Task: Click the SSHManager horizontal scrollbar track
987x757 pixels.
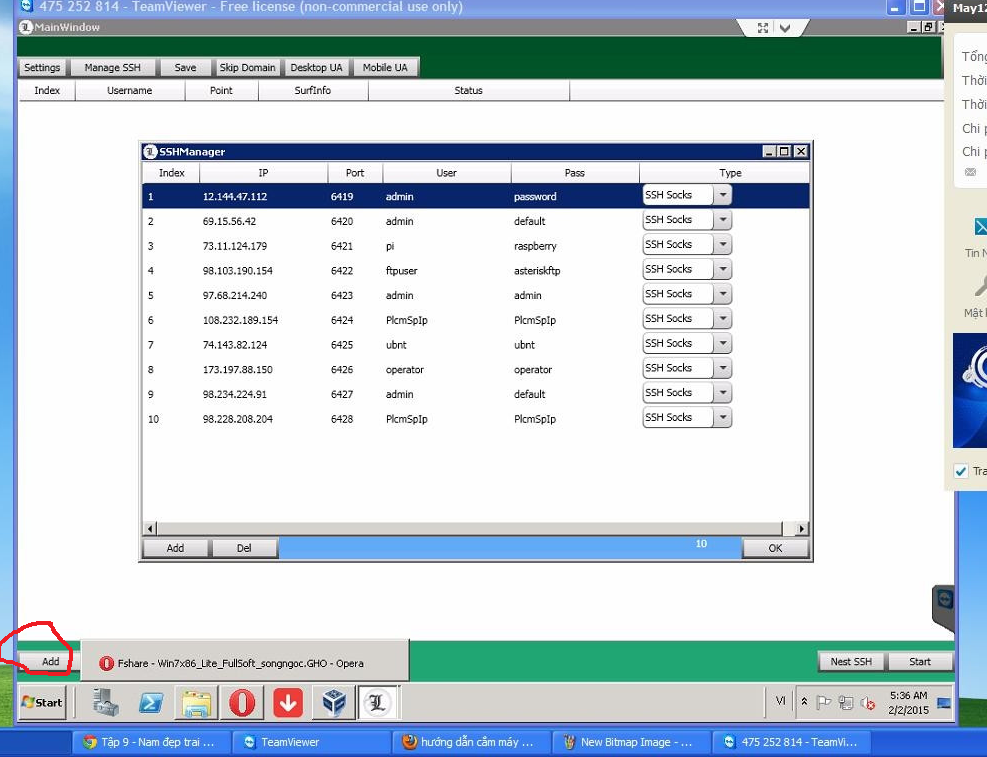Action: 469,529
